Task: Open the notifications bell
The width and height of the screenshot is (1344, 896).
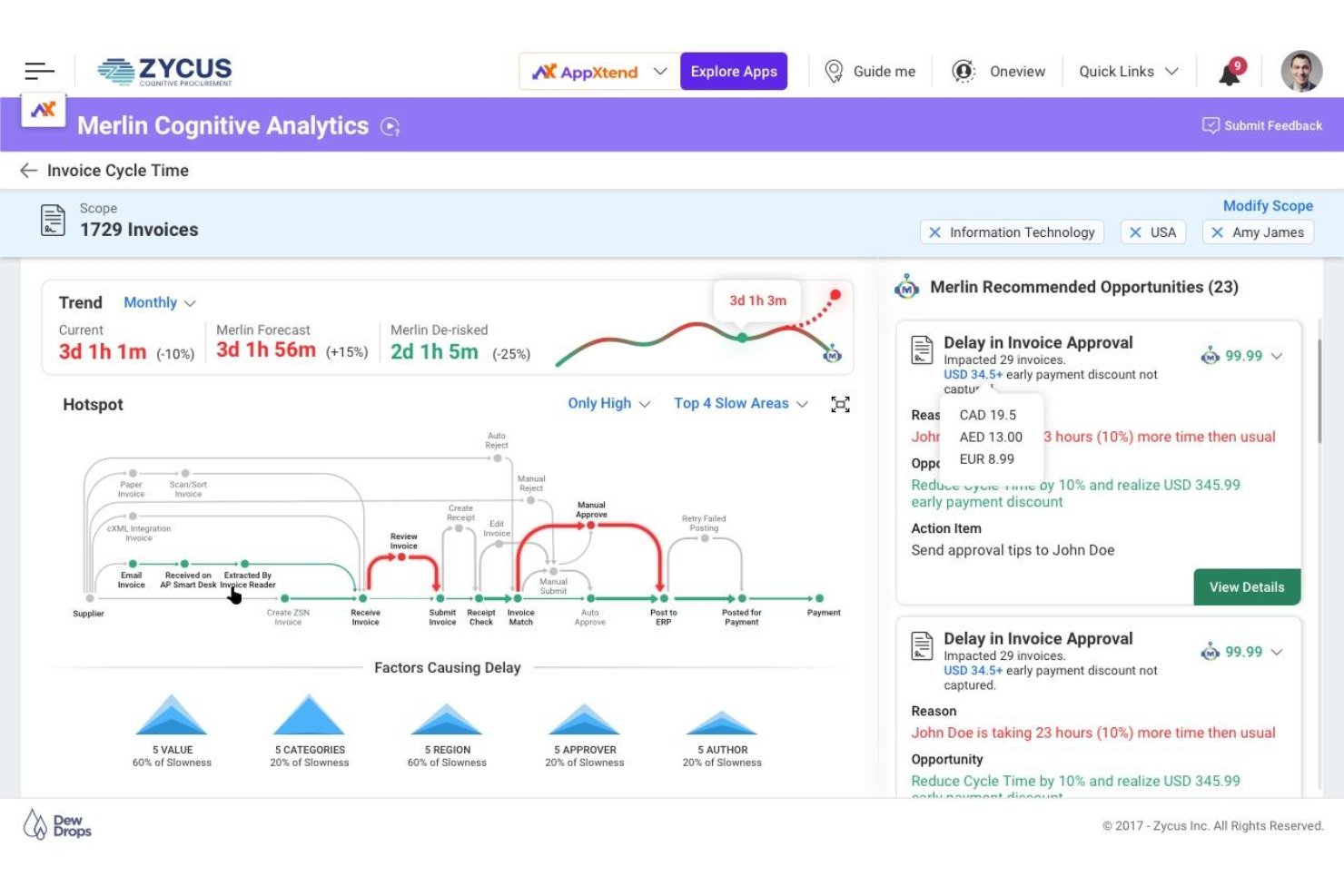Action: pos(1230,73)
